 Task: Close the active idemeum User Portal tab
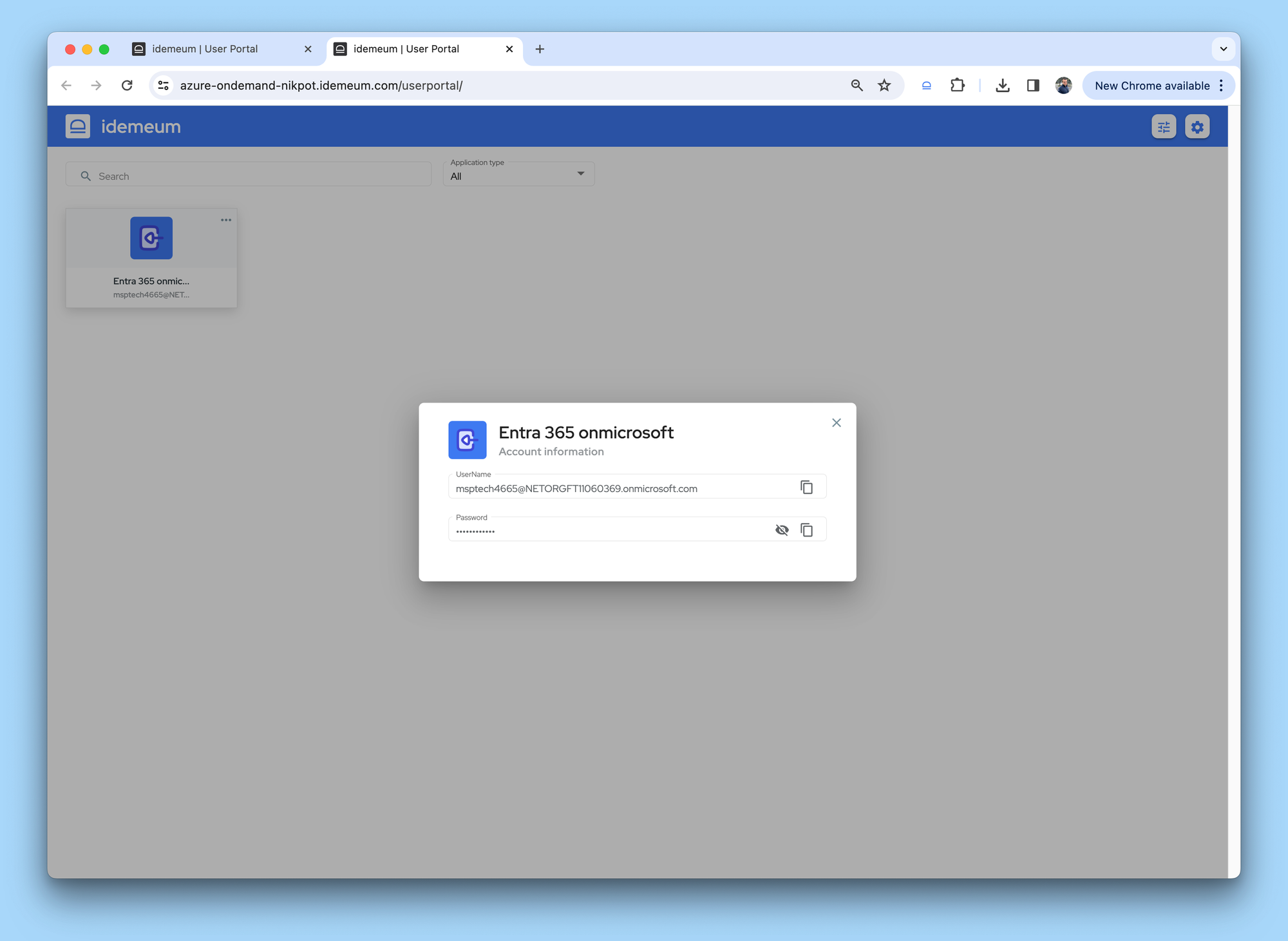coord(509,49)
